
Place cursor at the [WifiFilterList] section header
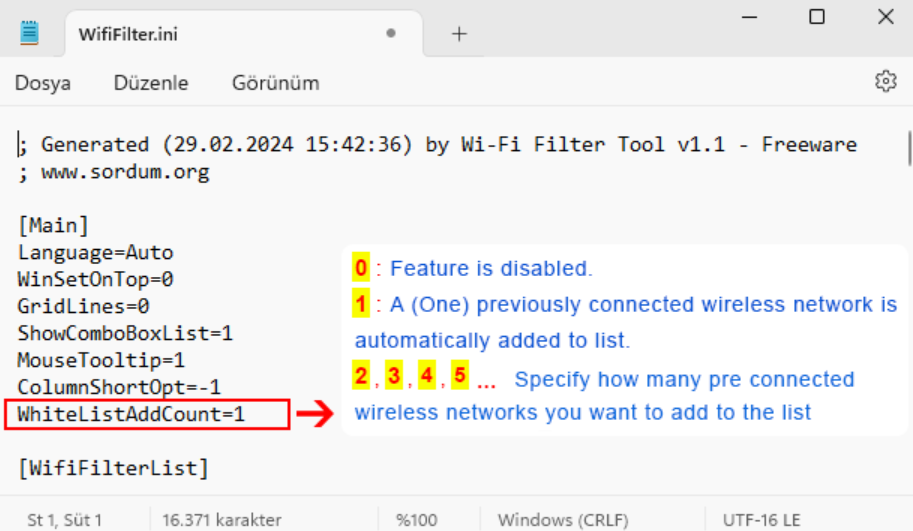[x=114, y=468]
